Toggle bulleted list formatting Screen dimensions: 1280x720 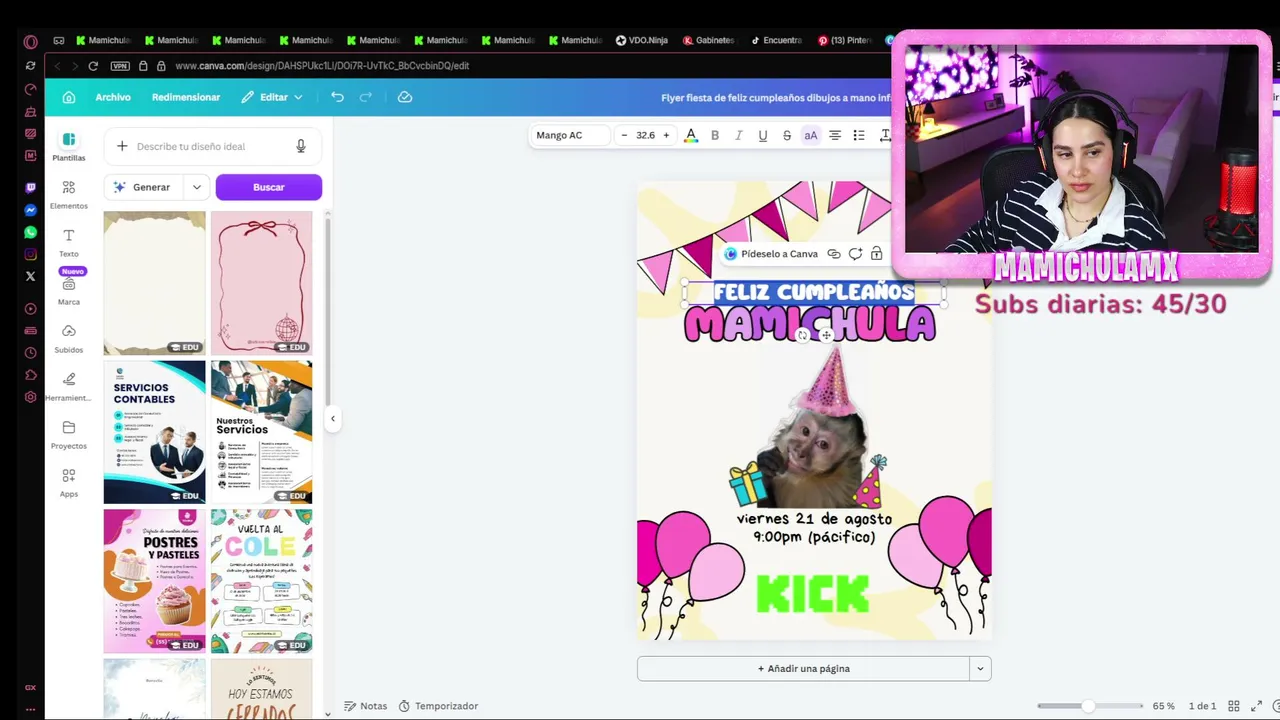[x=859, y=135]
